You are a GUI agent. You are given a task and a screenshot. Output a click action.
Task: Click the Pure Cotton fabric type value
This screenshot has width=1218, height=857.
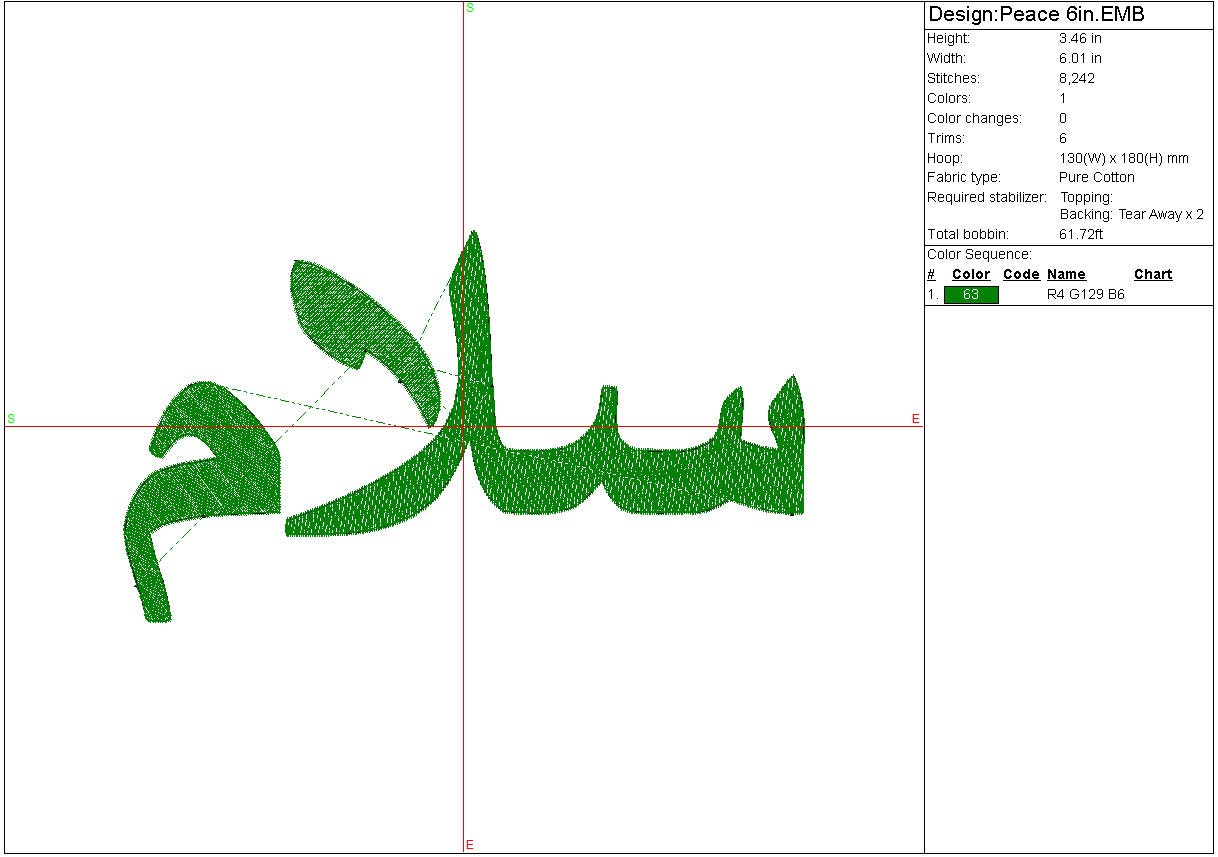click(1096, 177)
